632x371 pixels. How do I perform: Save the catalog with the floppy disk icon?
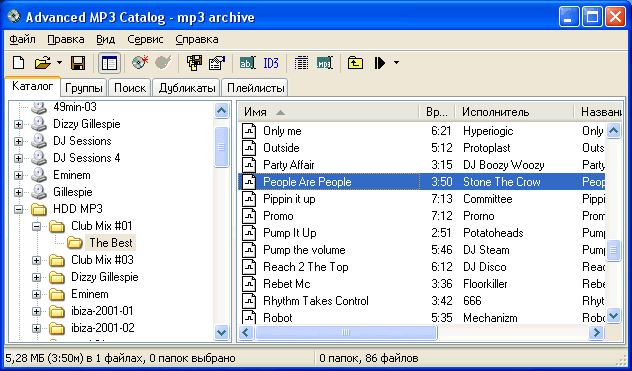(x=78, y=63)
